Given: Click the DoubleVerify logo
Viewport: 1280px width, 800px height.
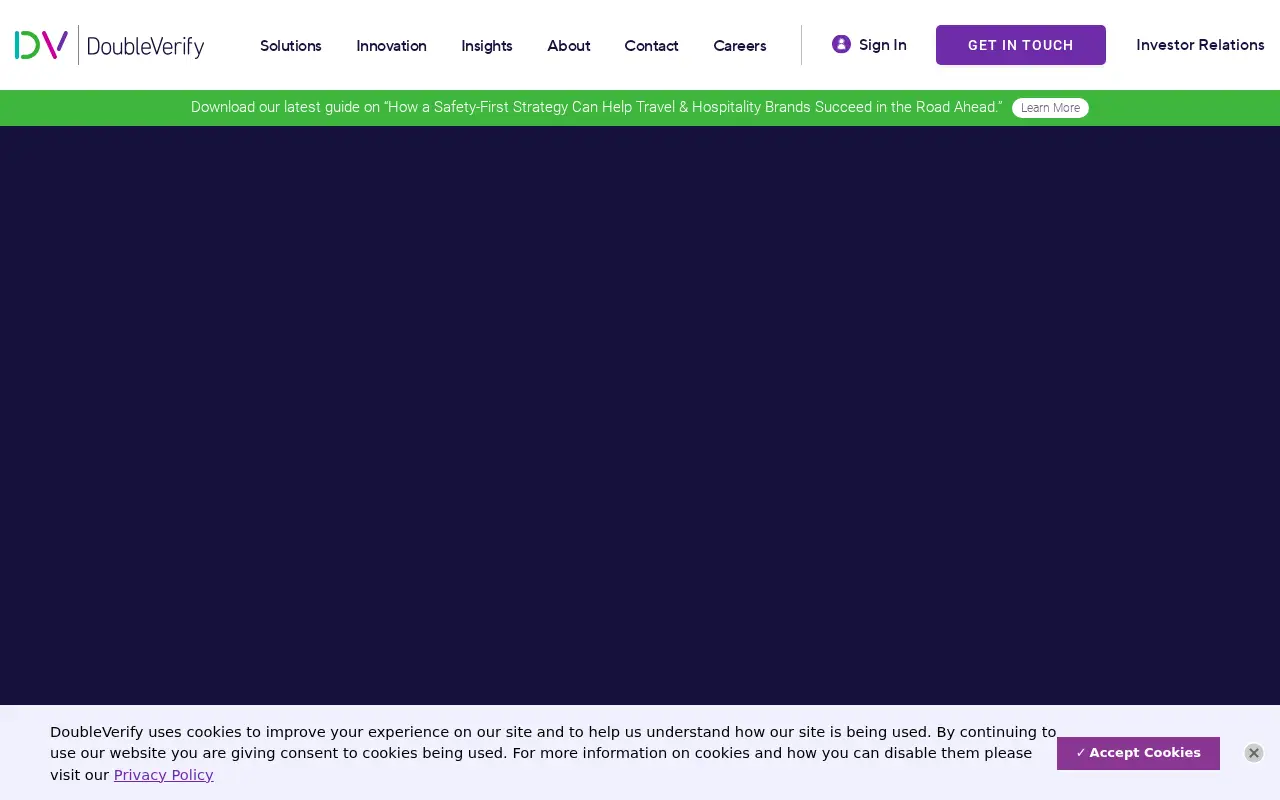Looking at the screenshot, I should [x=110, y=45].
